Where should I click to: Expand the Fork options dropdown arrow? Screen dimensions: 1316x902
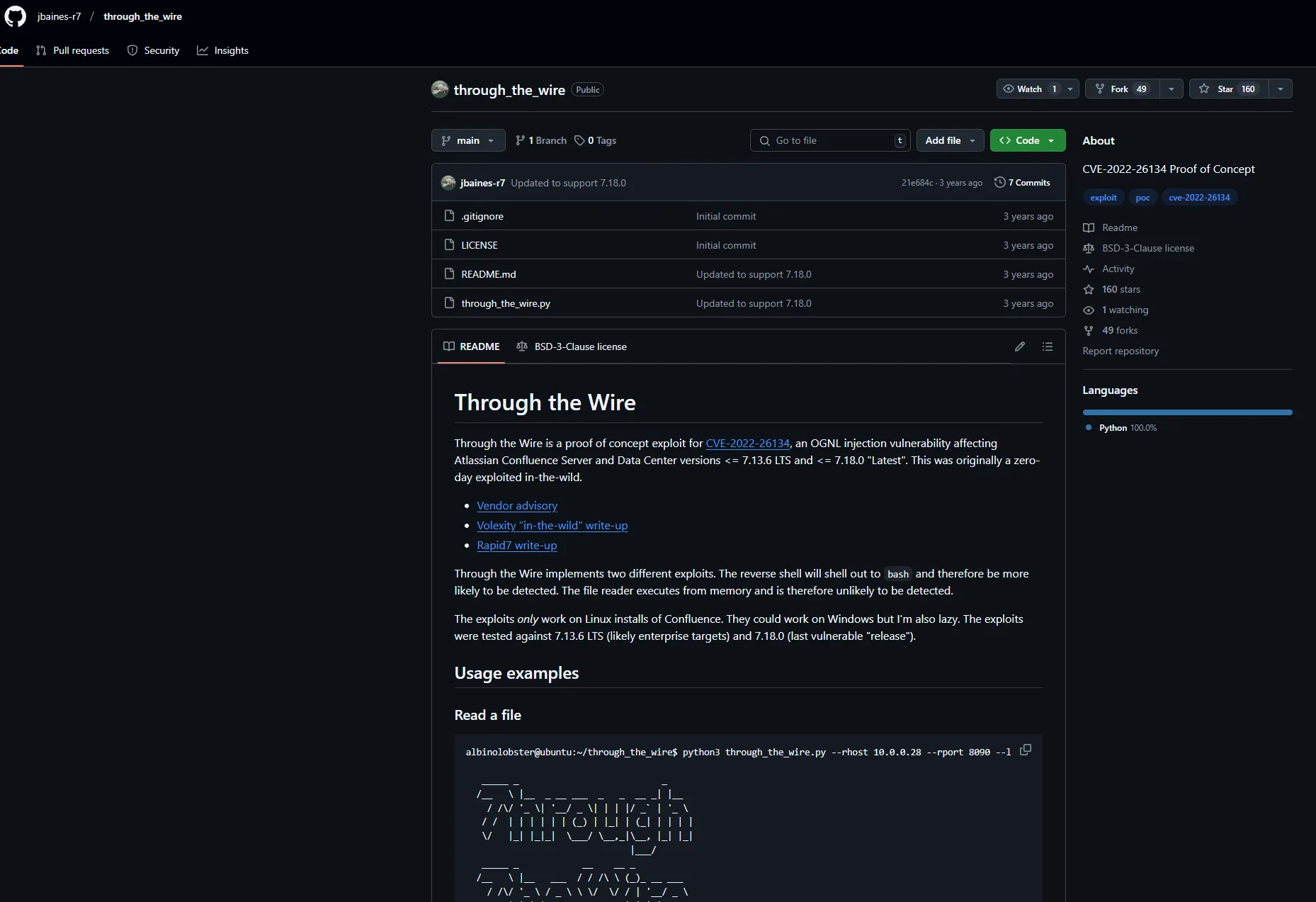point(1172,89)
